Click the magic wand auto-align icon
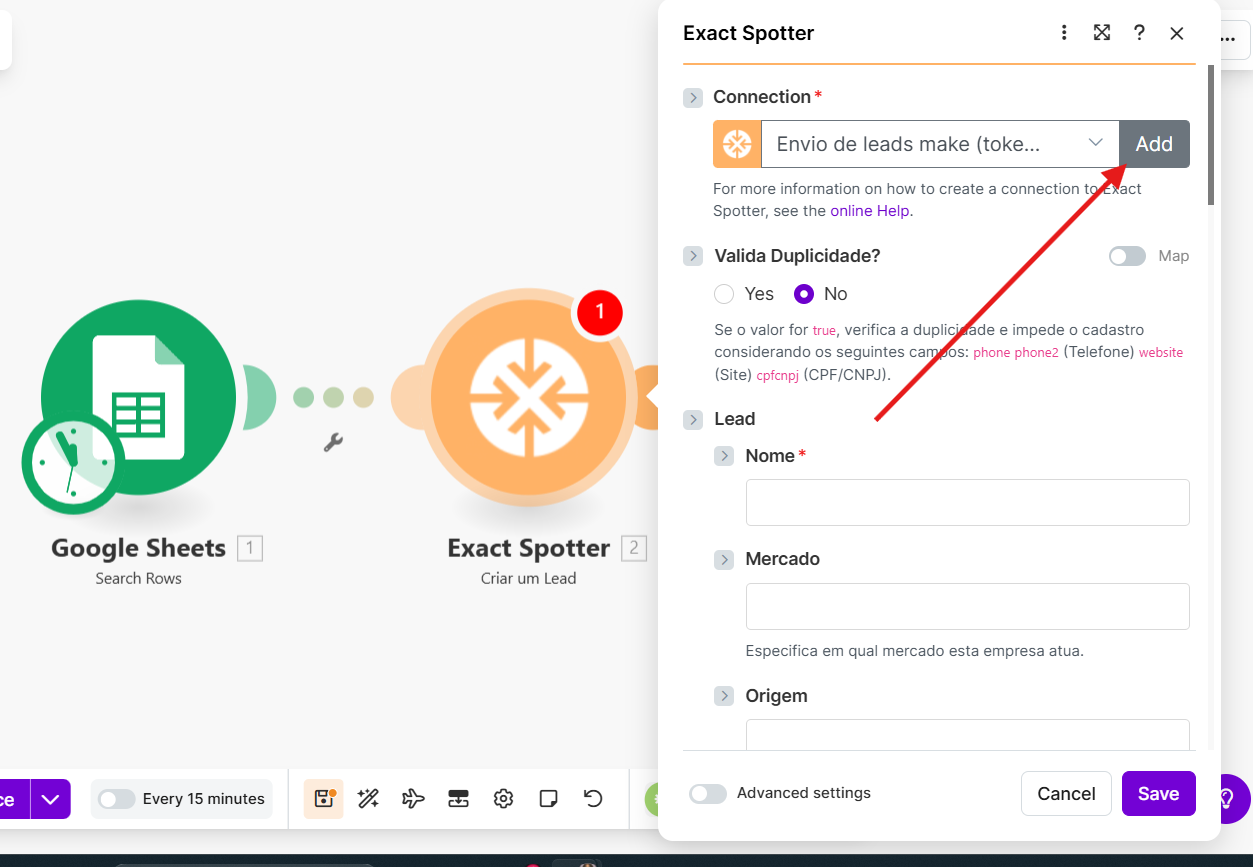 [368, 798]
